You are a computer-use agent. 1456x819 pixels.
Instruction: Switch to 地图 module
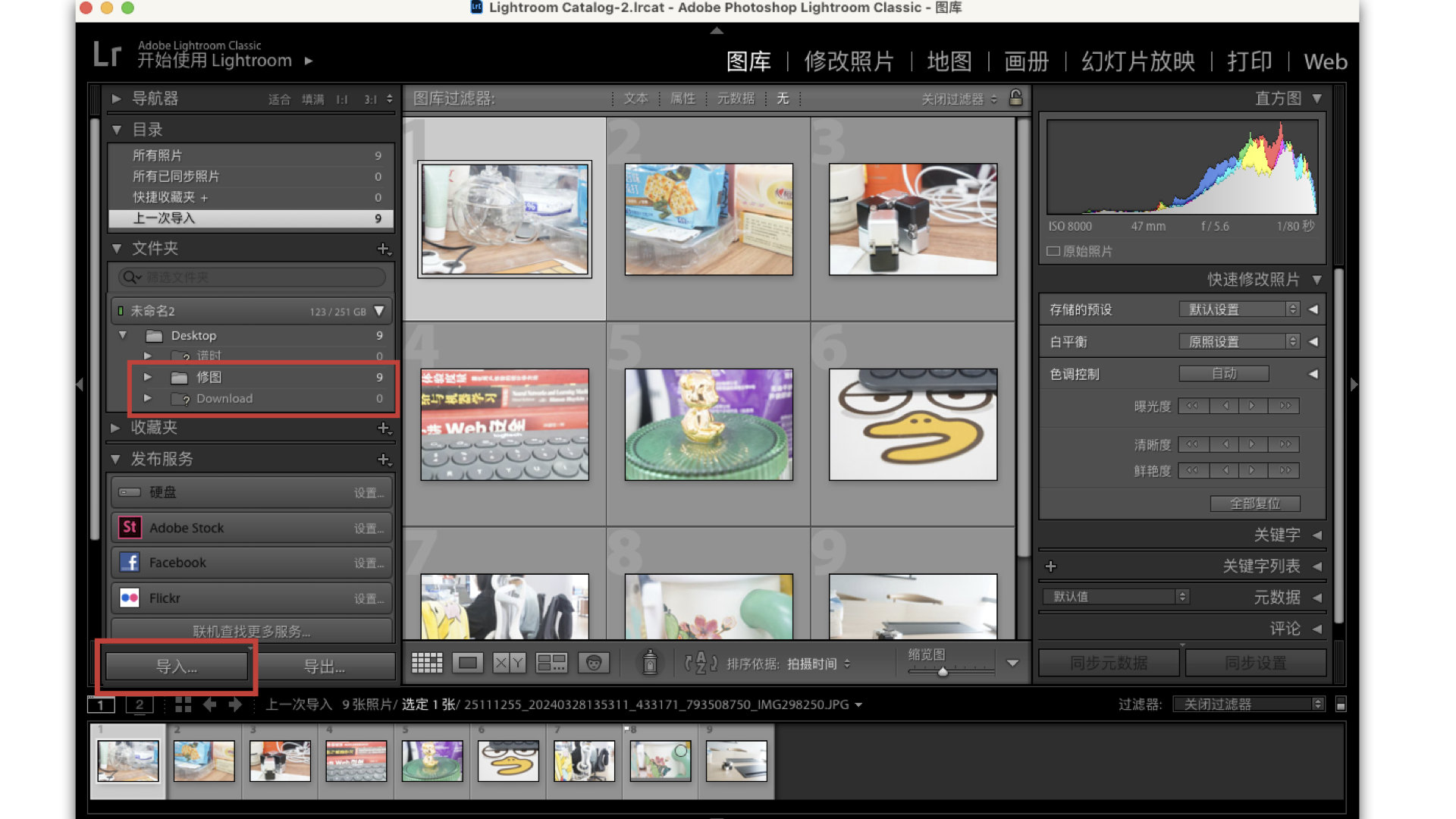(949, 61)
